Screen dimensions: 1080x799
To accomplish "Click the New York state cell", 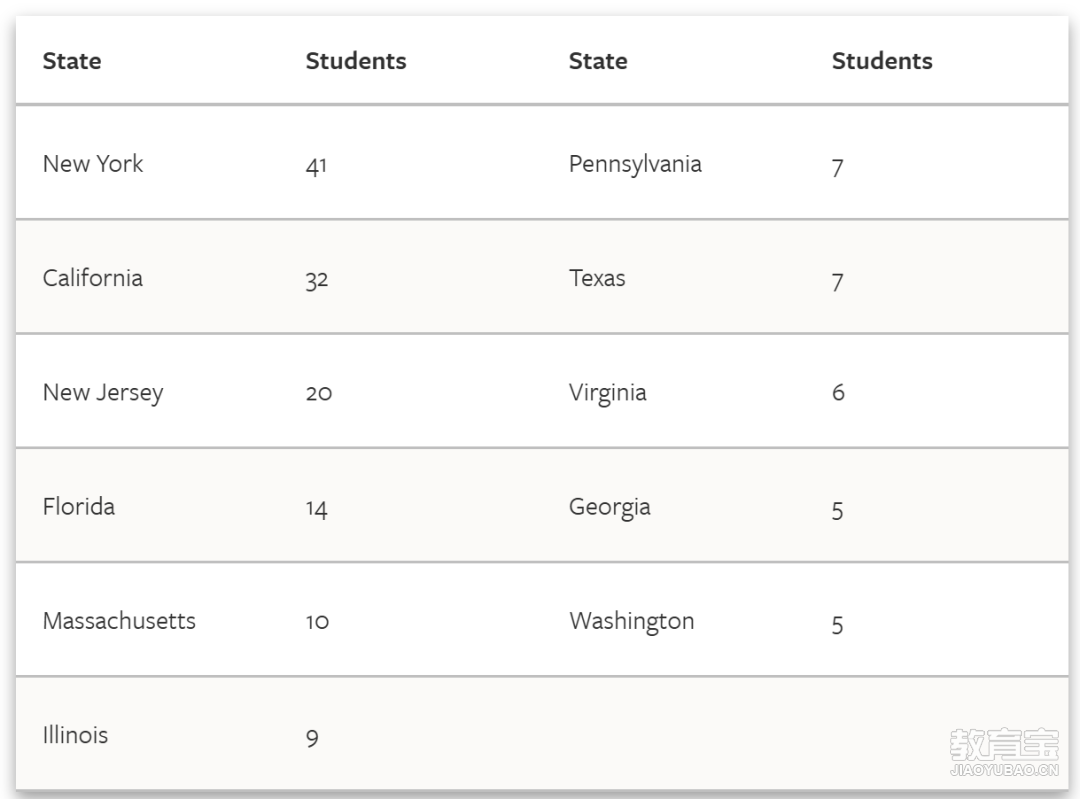I will click(93, 164).
